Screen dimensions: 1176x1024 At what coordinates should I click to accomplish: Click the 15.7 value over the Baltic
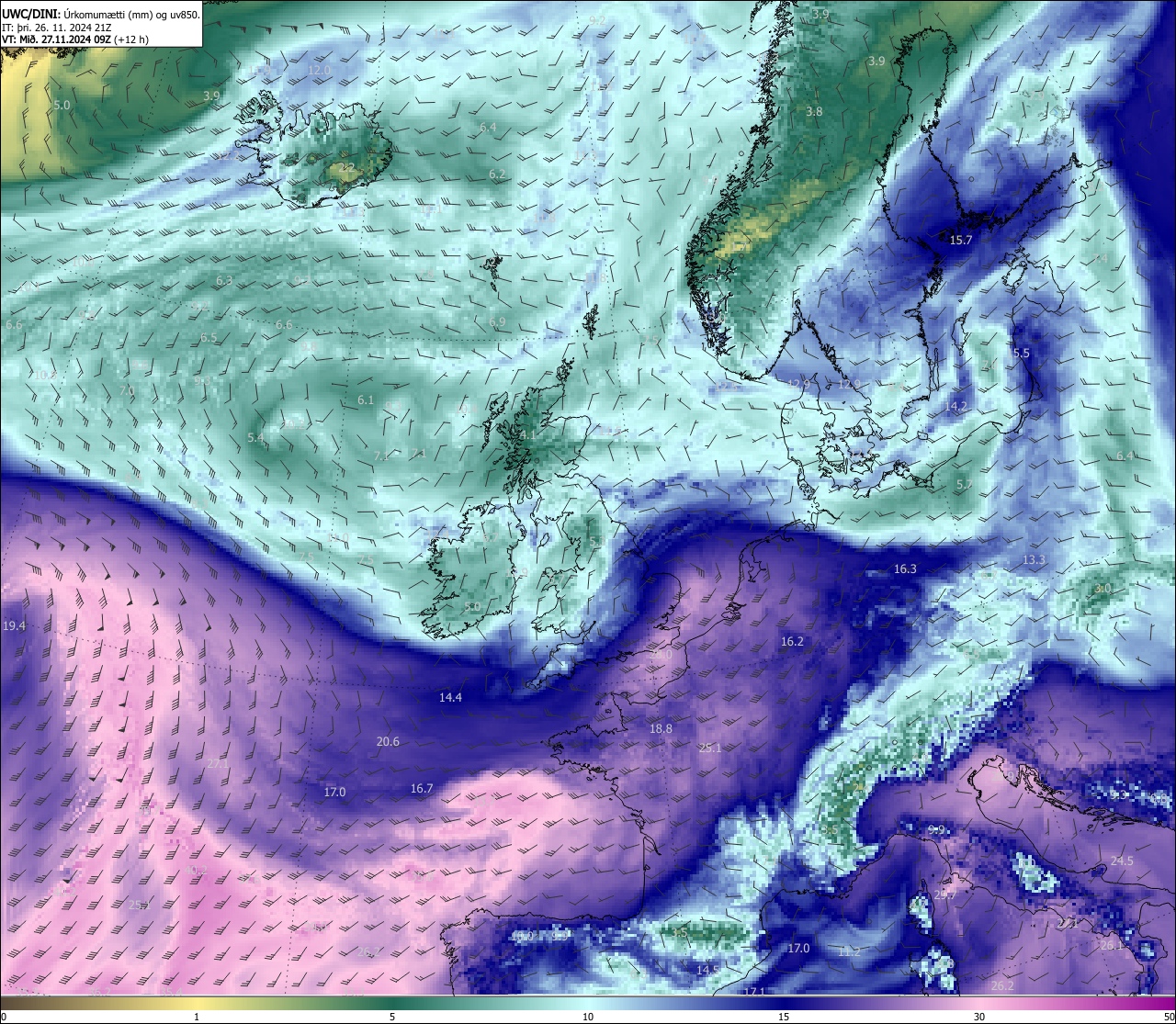960,241
